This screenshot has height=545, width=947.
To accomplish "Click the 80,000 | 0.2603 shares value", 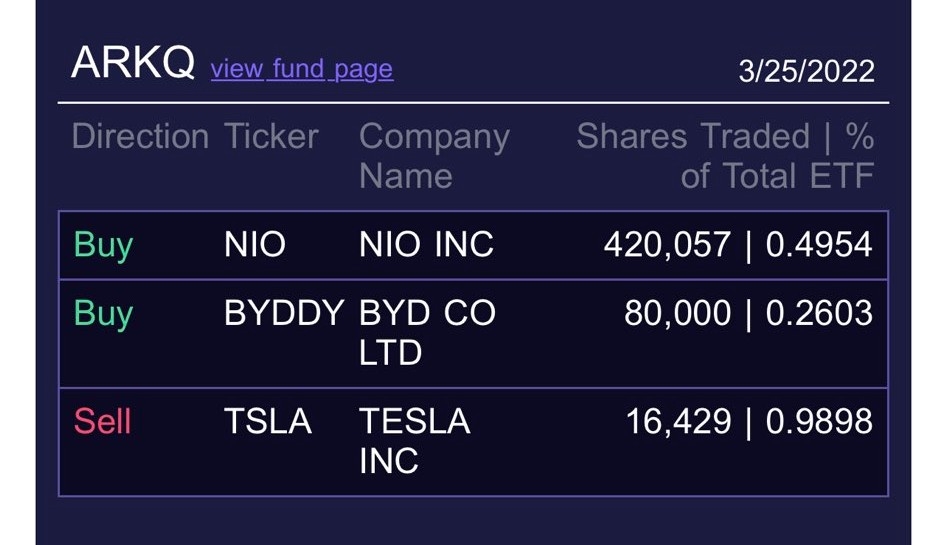I will 747,314.
